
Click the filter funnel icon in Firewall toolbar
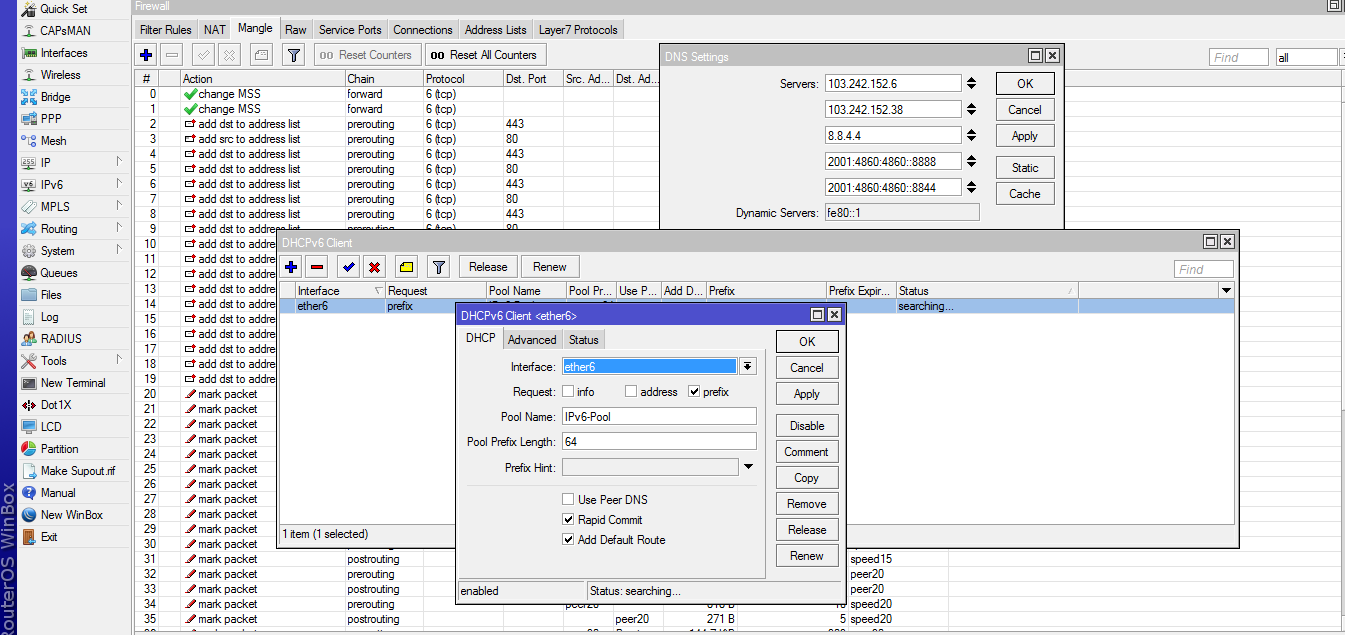[293, 55]
